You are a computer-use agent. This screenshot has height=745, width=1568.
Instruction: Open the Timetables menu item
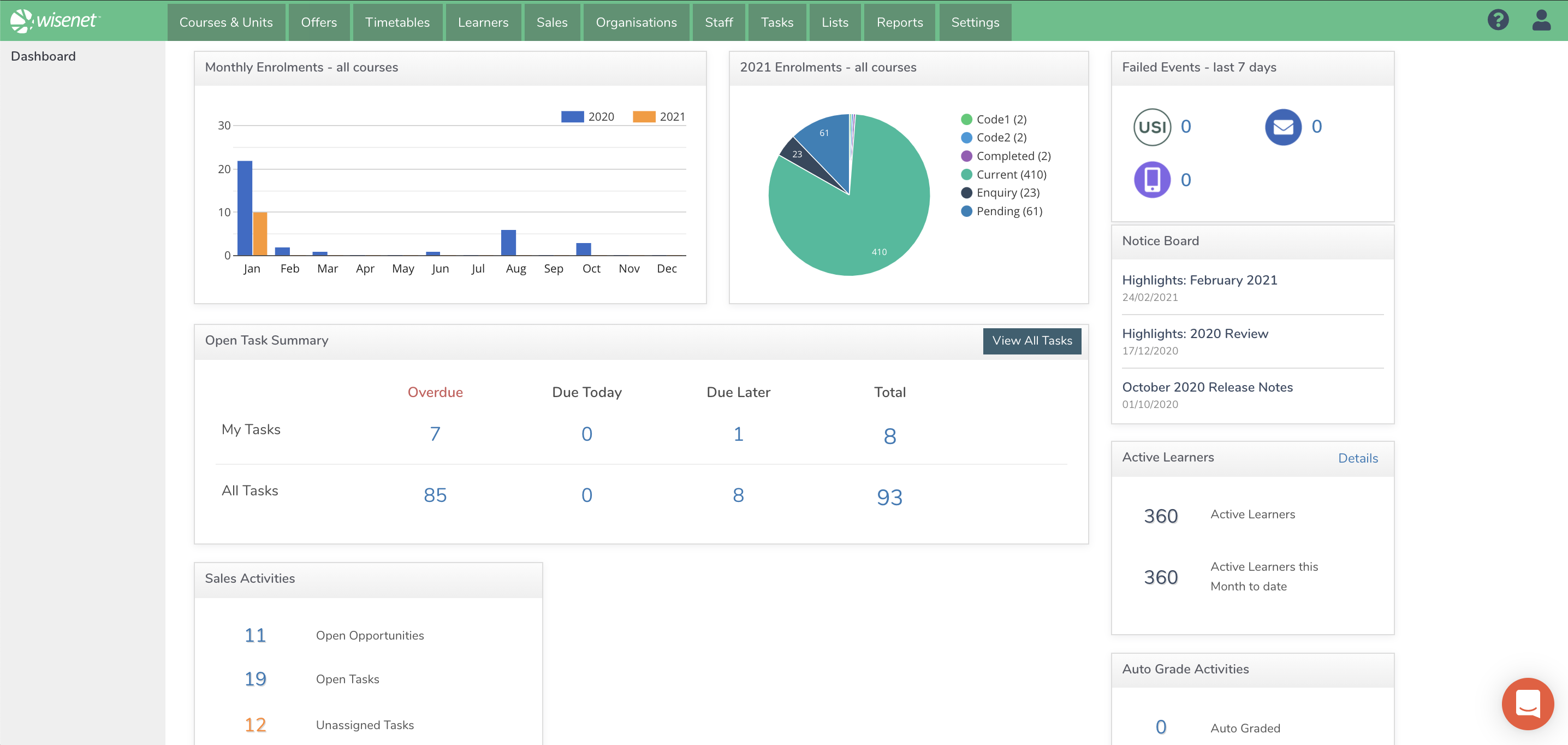(x=397, y=22)
